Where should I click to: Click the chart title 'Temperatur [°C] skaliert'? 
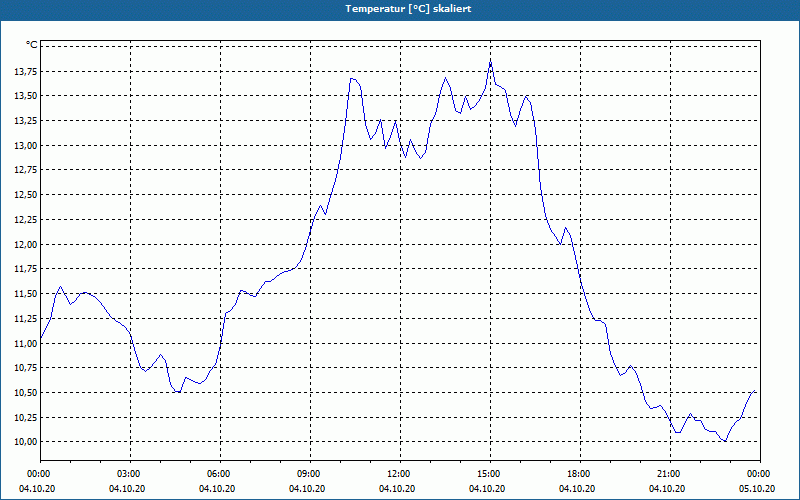pos(408,9)
